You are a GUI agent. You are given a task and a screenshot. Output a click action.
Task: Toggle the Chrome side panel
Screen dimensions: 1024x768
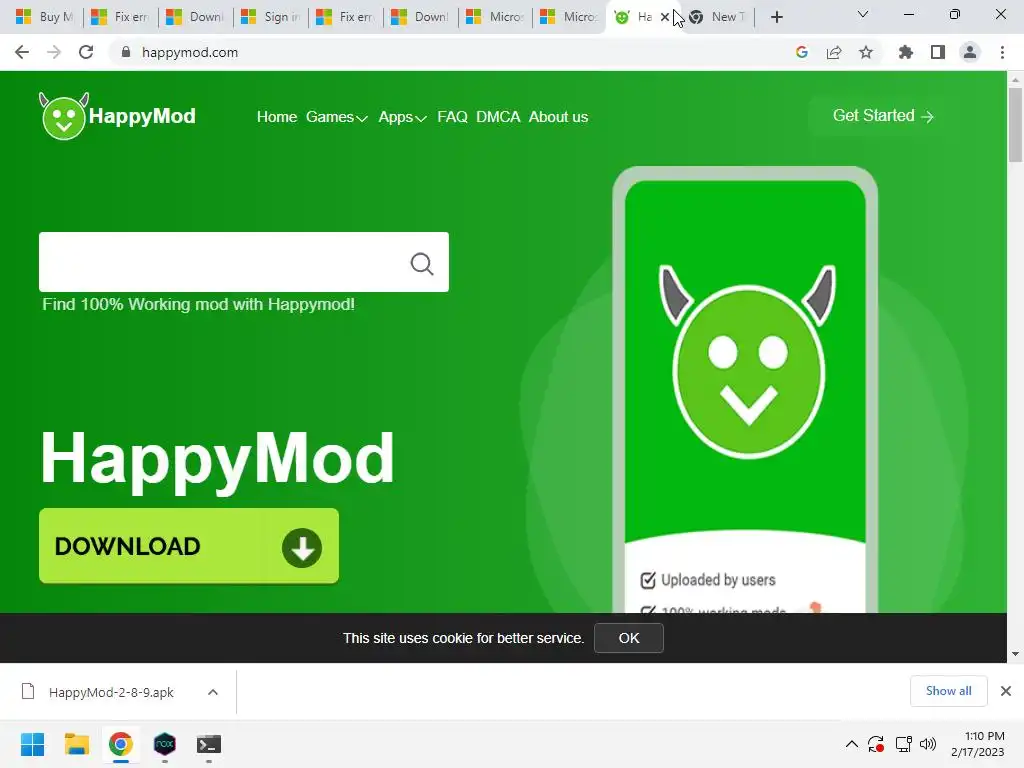coord(938,52)
